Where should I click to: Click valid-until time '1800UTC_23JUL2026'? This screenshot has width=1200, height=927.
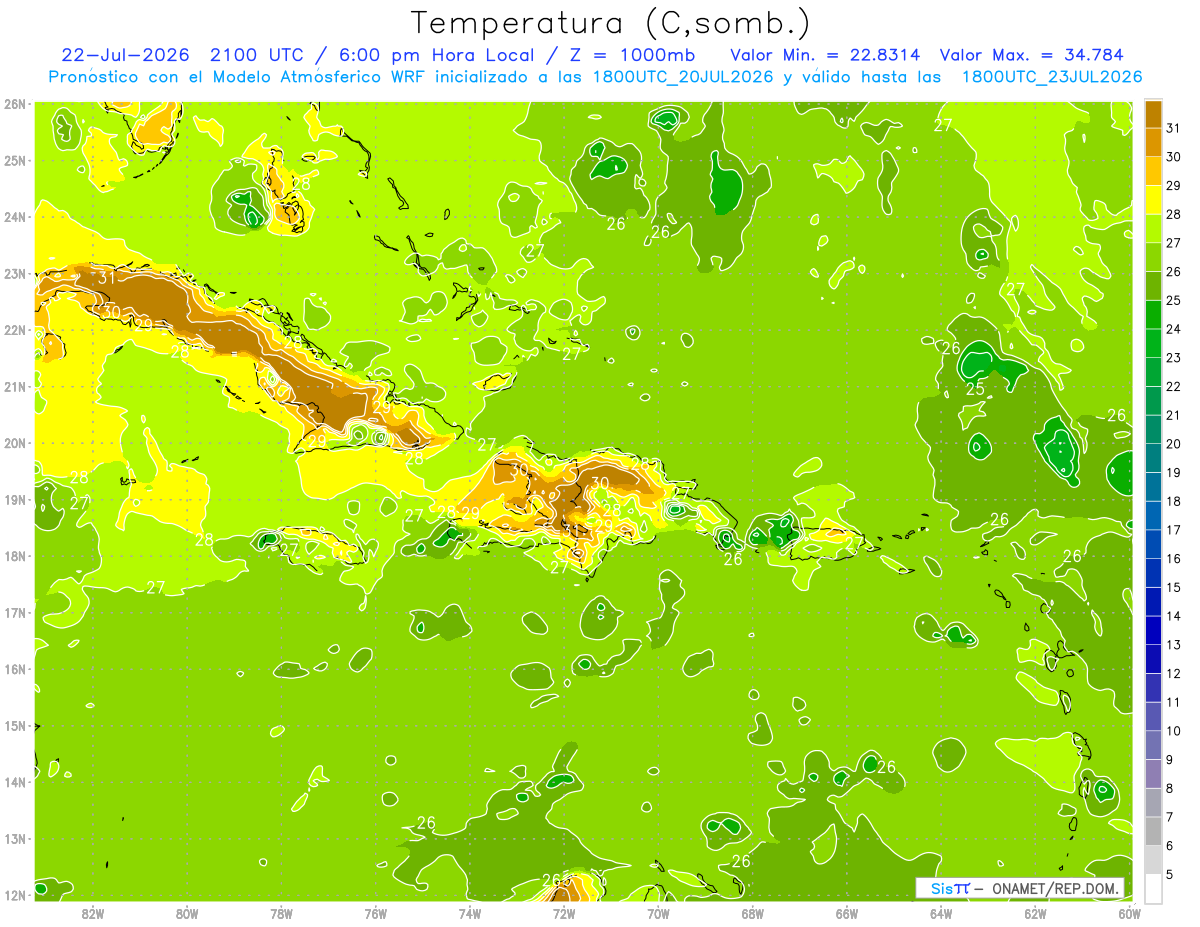click(x=1051, y=77)
